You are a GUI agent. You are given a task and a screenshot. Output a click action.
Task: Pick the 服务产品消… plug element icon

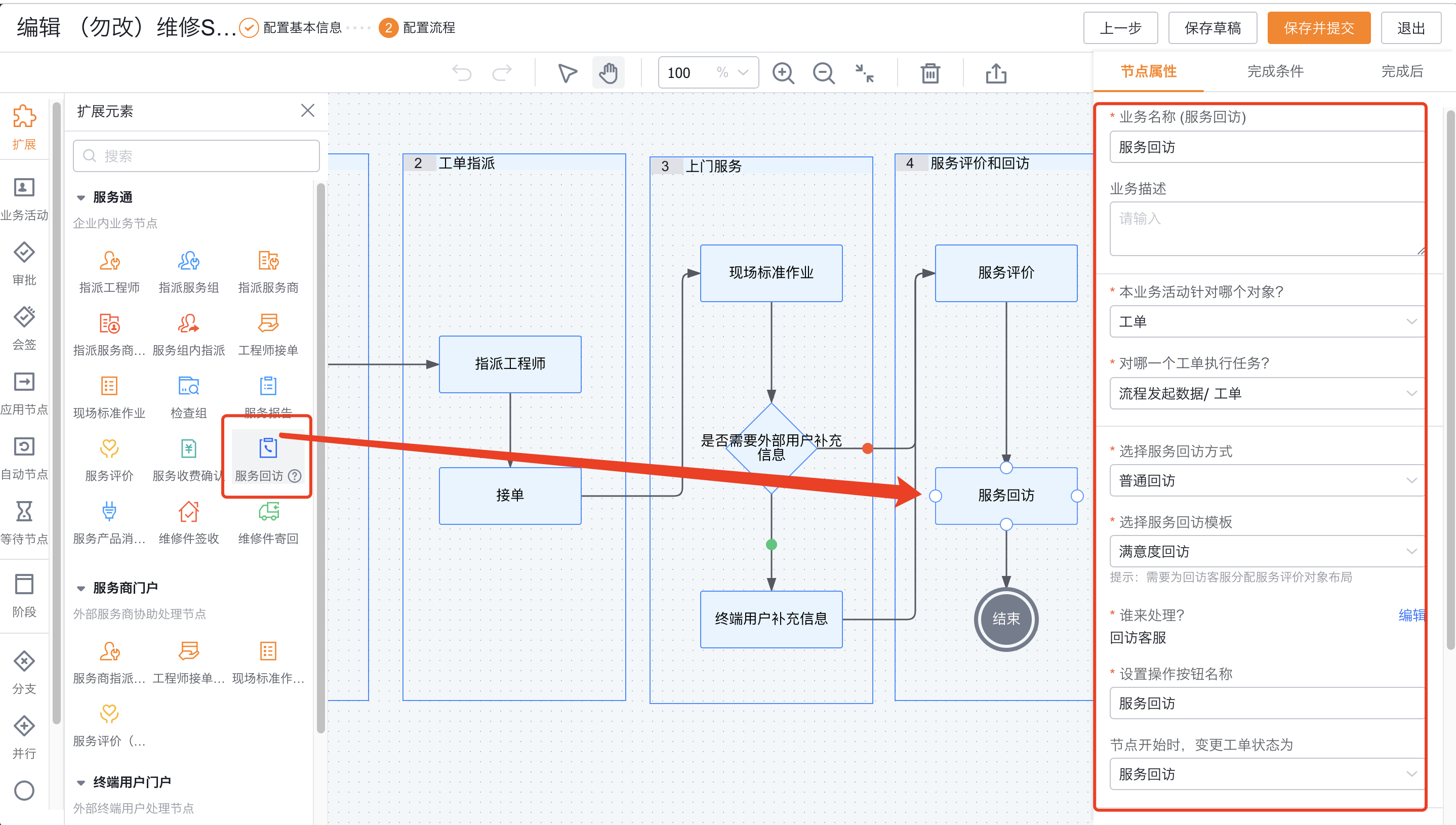(109, 512)
